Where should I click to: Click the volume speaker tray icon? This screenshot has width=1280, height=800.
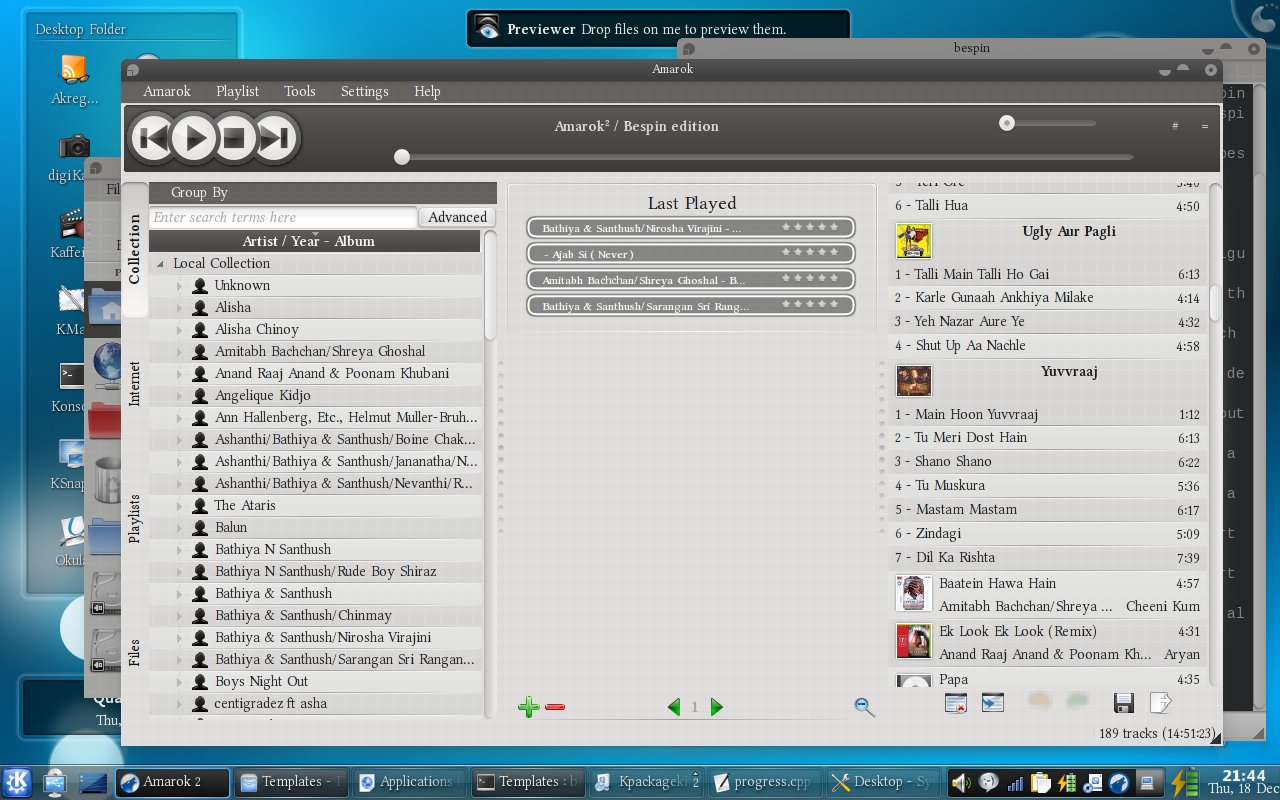[961, 782]
